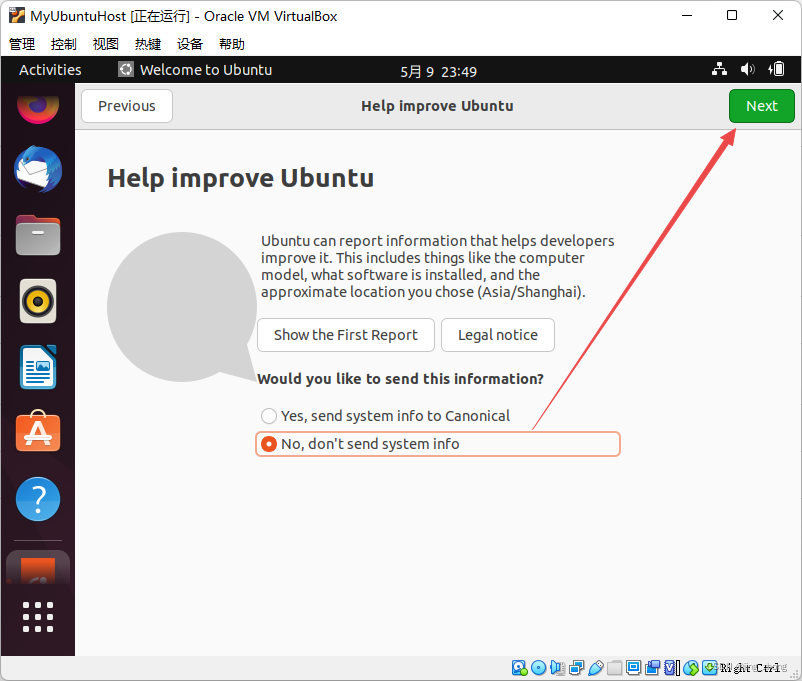Close the VirtualBox VM window
Viewport: 802px width, 681px height.
point(777,15)
